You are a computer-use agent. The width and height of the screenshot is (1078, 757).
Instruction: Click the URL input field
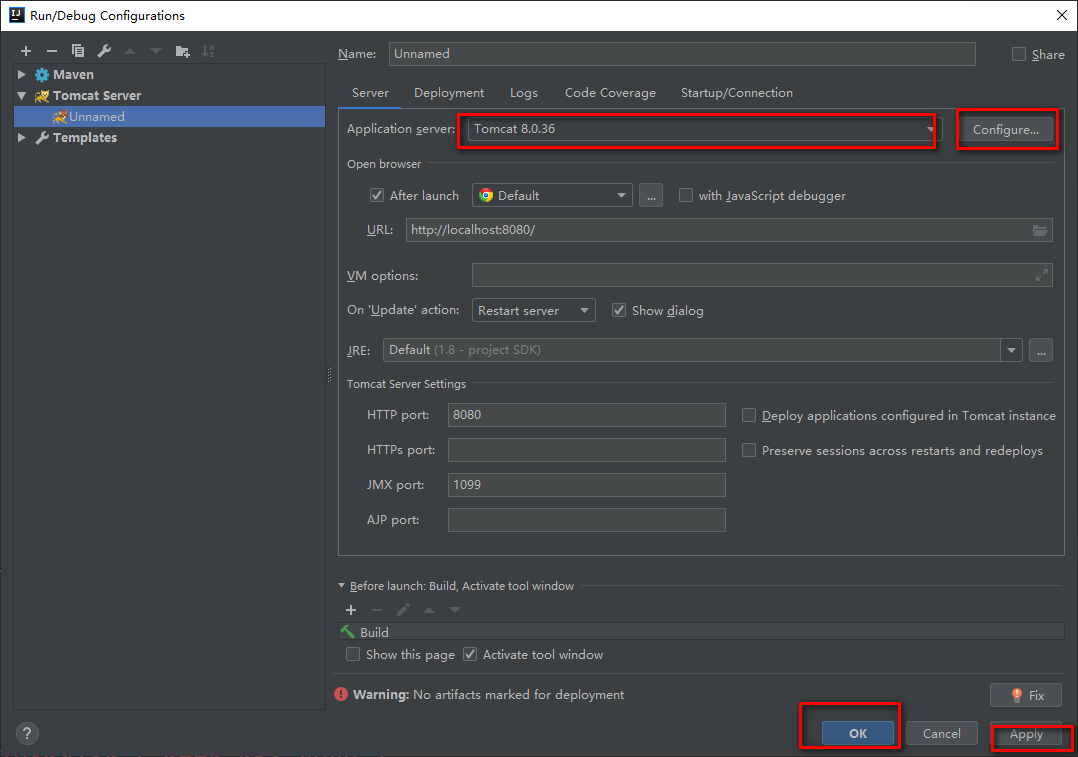click(x=729, y=230)
